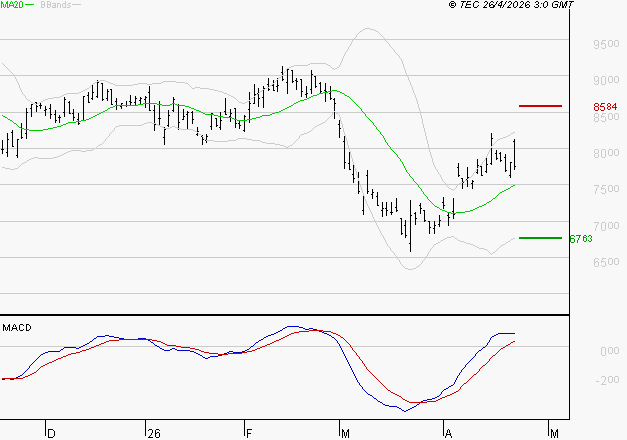Viewport: 627px width, 440px height.
Task: Click the red 8584 resistance label
Action: point(605,107)
